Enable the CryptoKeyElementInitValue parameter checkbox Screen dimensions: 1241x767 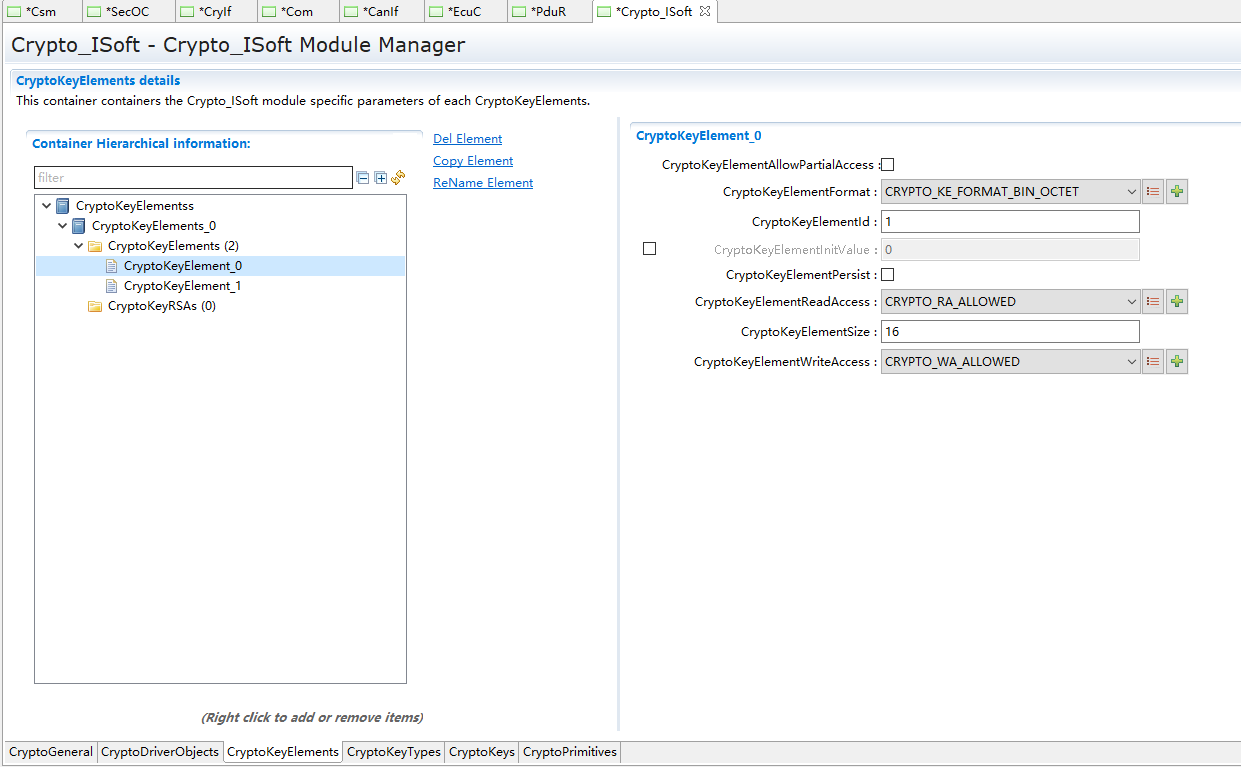pos(649,249)
